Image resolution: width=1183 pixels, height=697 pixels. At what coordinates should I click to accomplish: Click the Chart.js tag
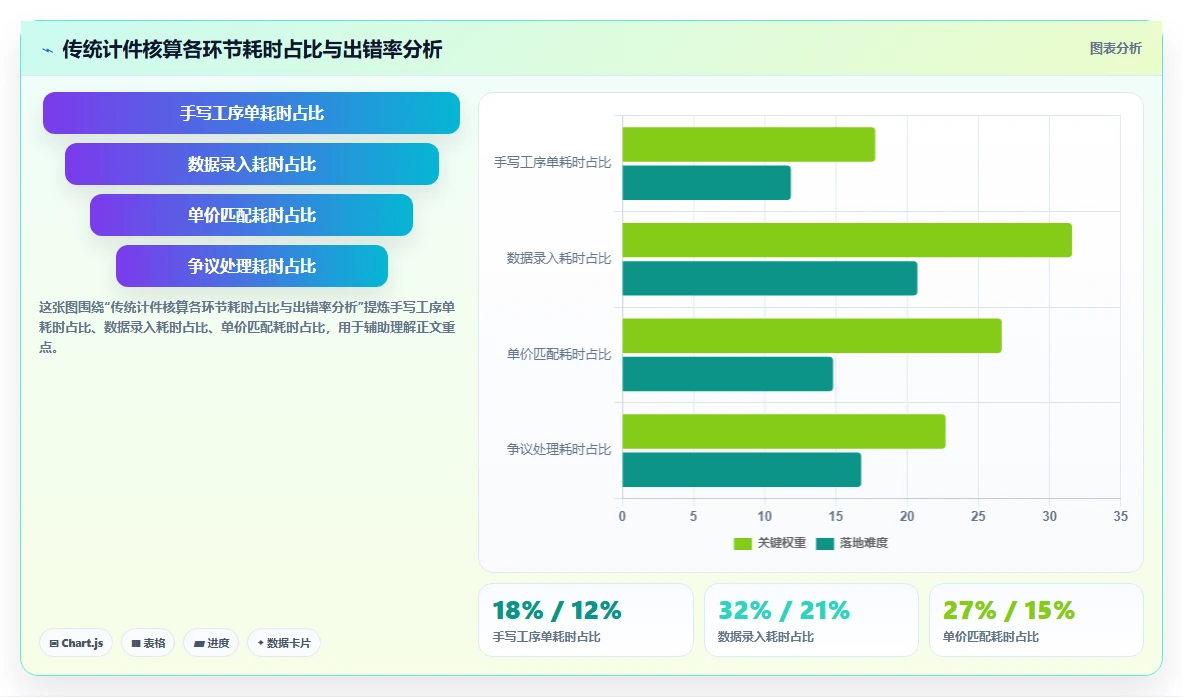[76, 643]
